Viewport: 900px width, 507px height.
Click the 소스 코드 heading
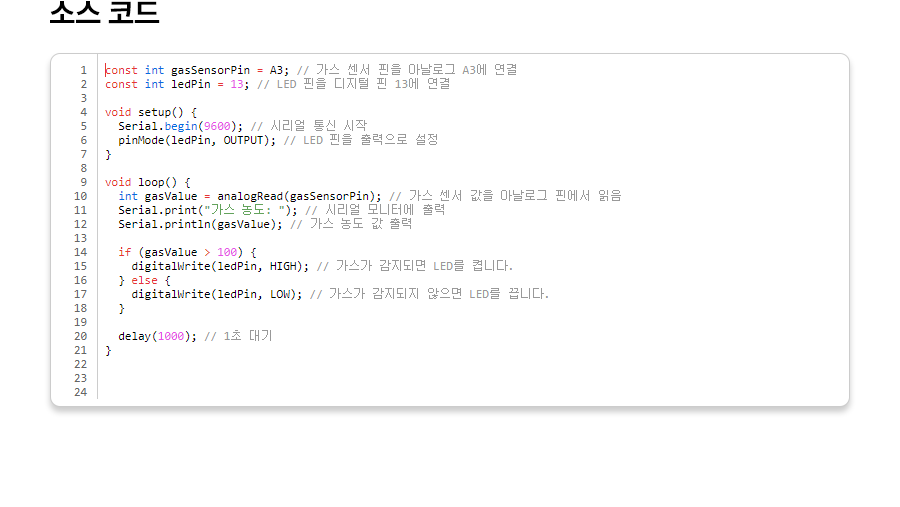coord(104,13)
